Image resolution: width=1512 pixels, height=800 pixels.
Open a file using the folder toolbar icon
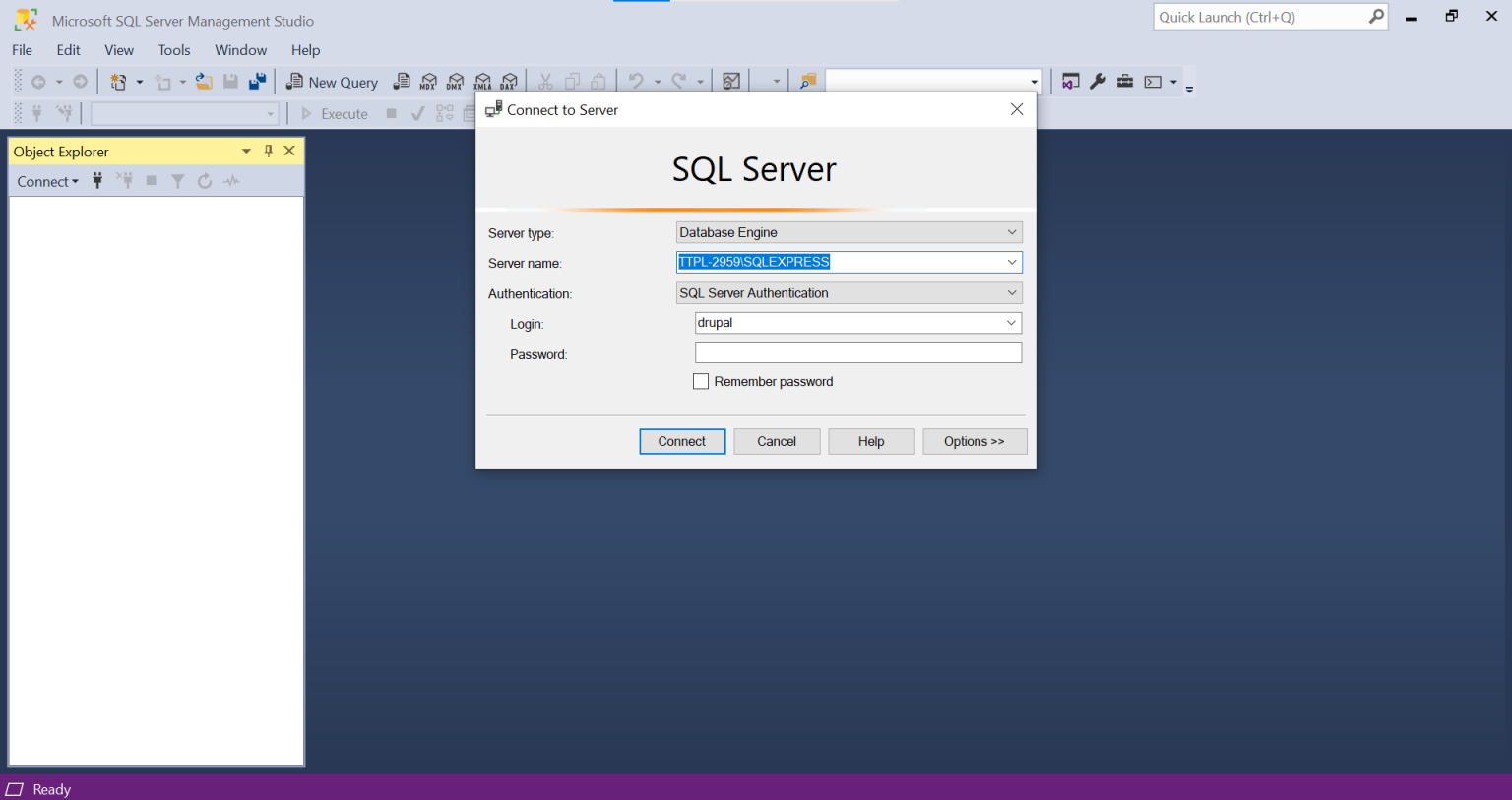coord(203,82)
